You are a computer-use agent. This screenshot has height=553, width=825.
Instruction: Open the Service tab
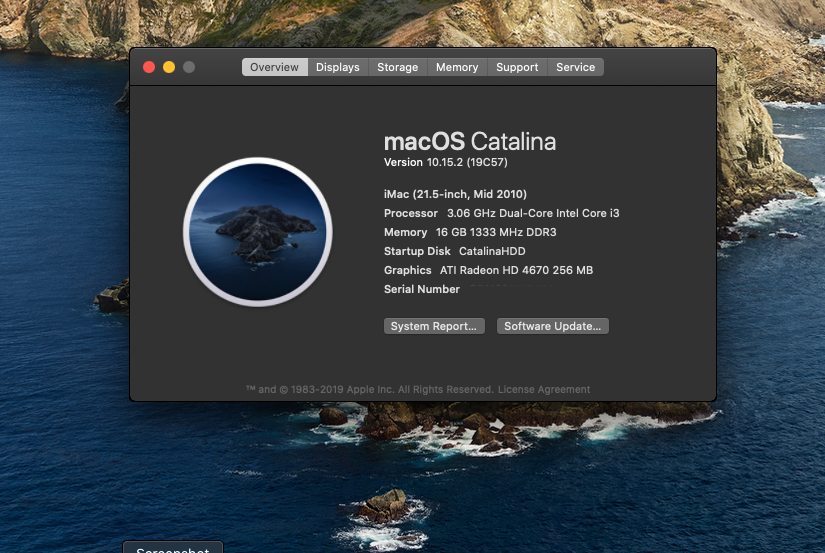click(576, 67)
